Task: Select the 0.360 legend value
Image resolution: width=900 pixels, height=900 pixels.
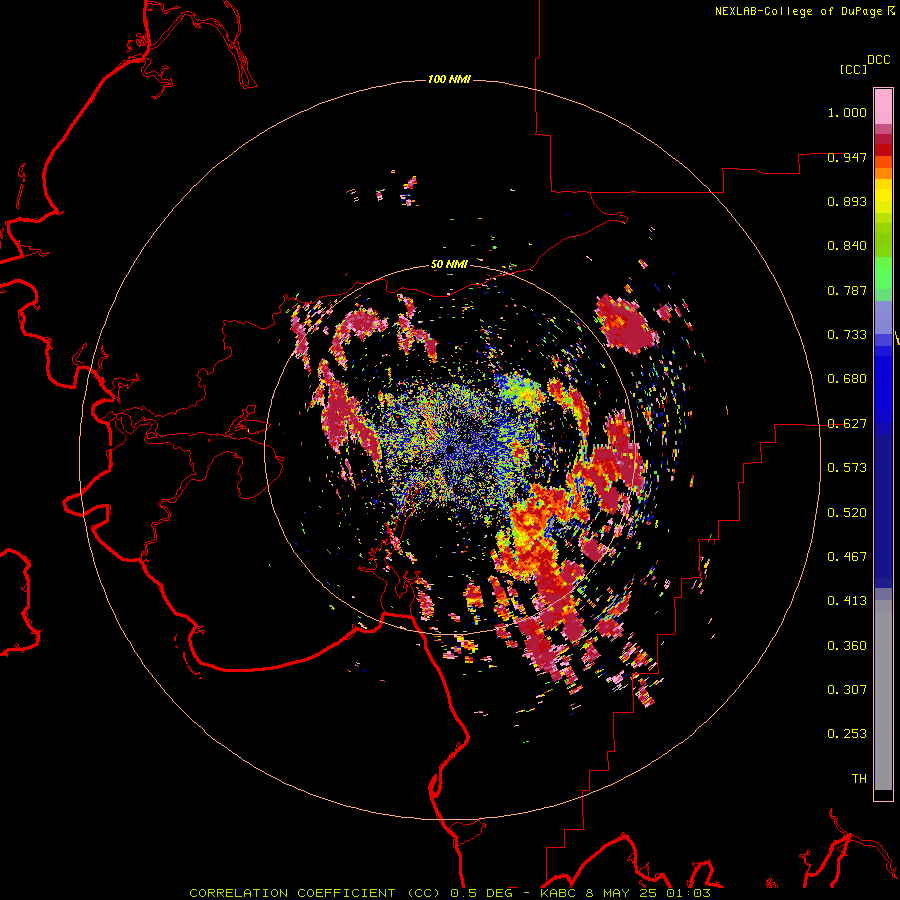Action: point(847,646)
